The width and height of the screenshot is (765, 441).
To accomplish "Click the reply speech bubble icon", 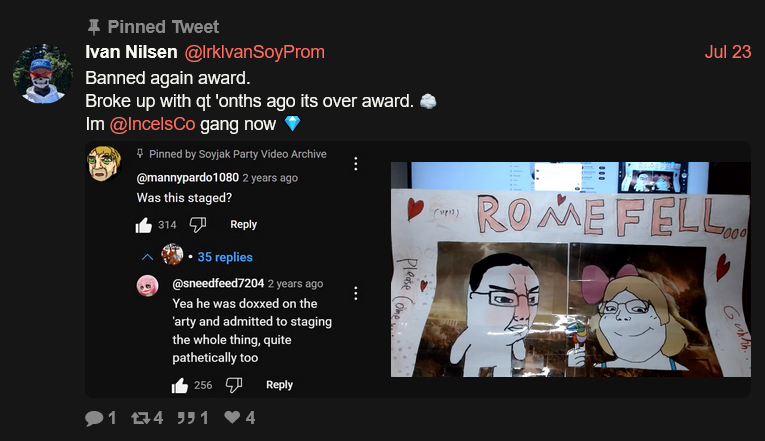I will (x=94, y=418).
